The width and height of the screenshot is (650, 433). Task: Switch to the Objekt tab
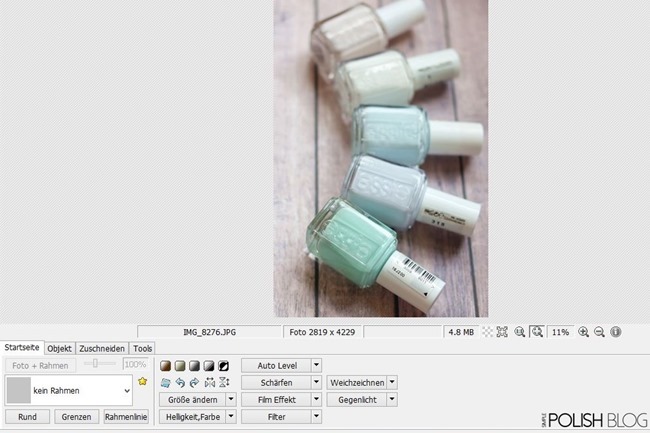[x=59, y=348]
